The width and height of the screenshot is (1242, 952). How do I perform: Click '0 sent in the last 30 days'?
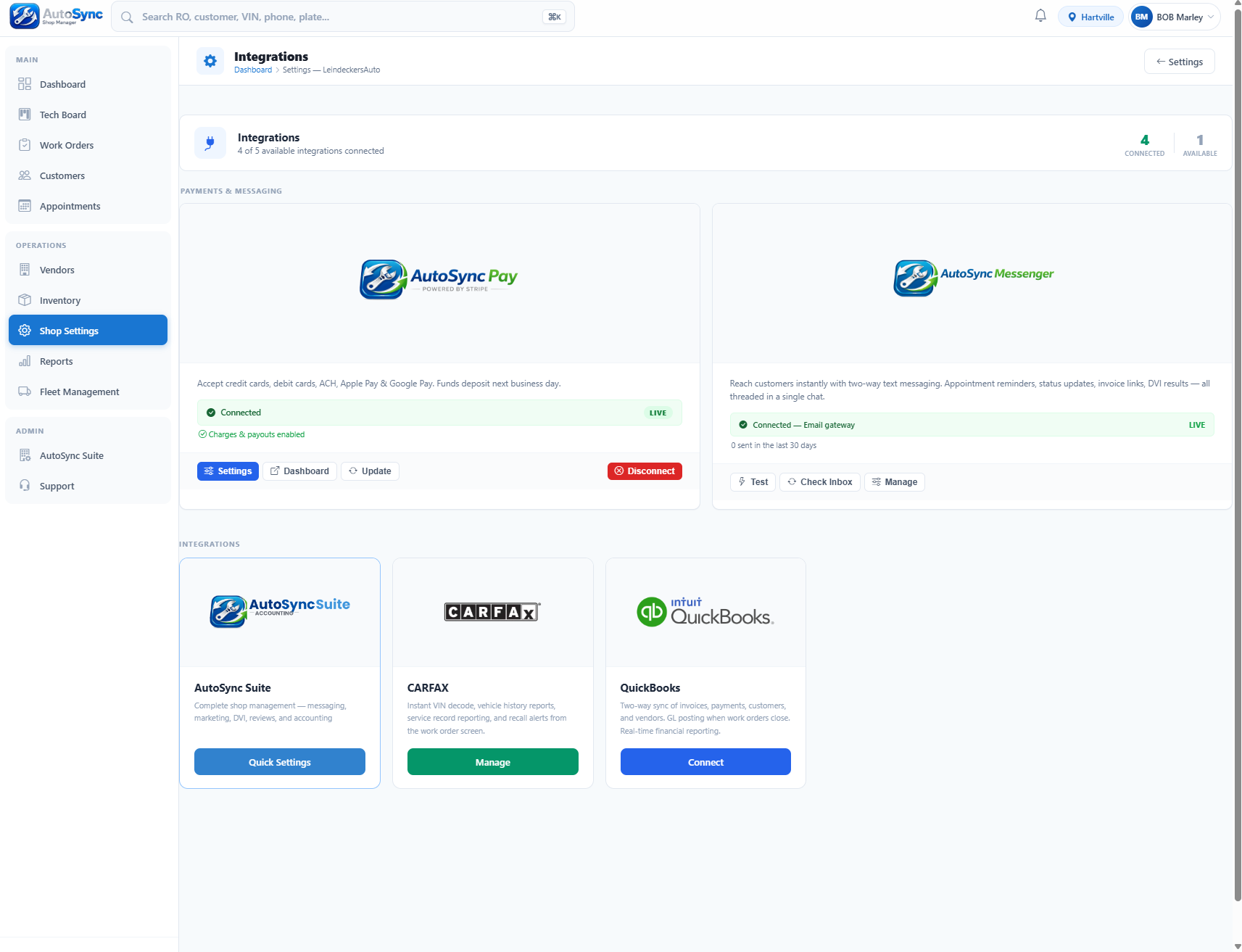click(x=774, y=446)
